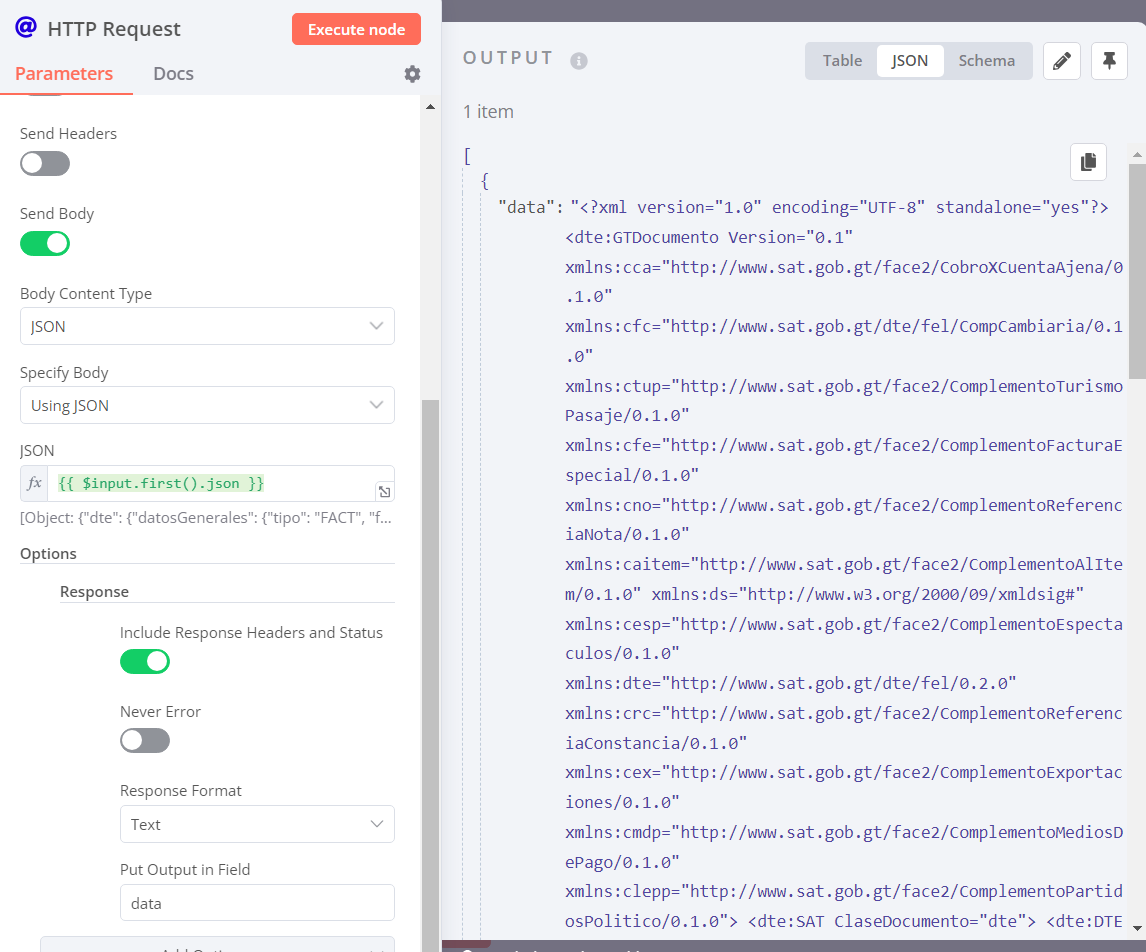Click the HTTP Request node icon
Viewport: 1146px width, 952px height.
pyautogui.click(x=26, y=28)
